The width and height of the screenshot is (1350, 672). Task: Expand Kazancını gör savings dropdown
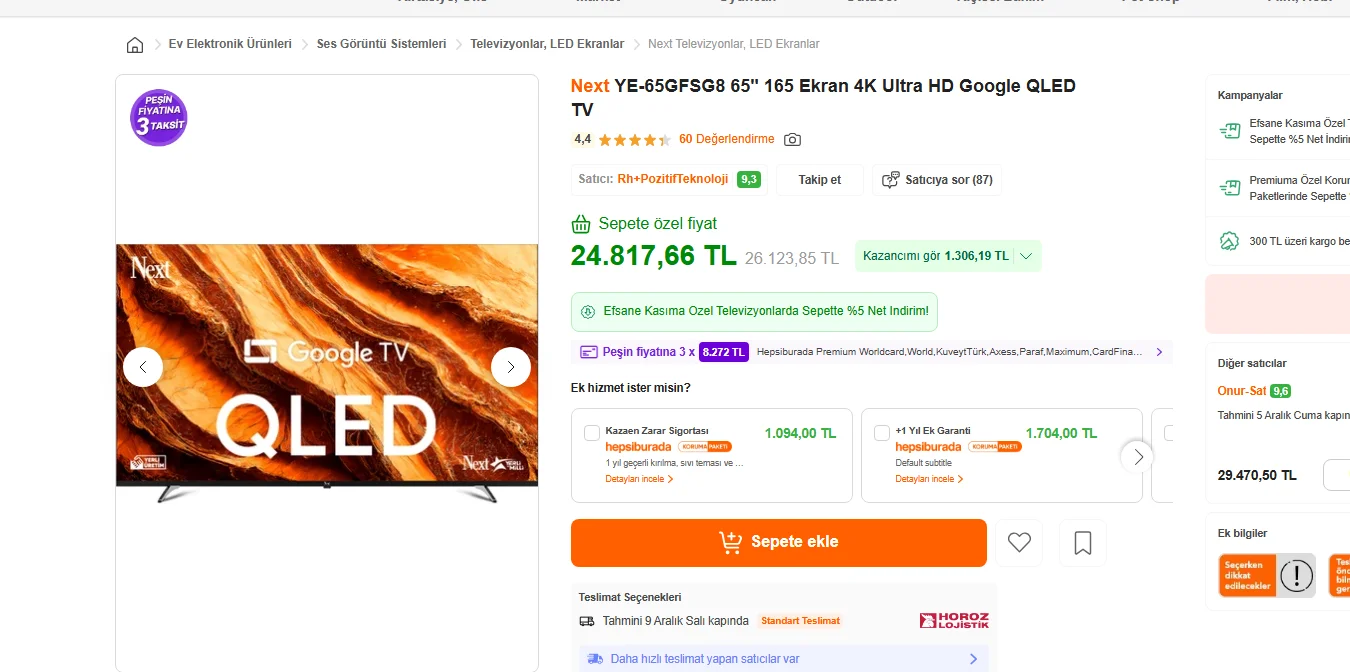tap(1026, 256)
